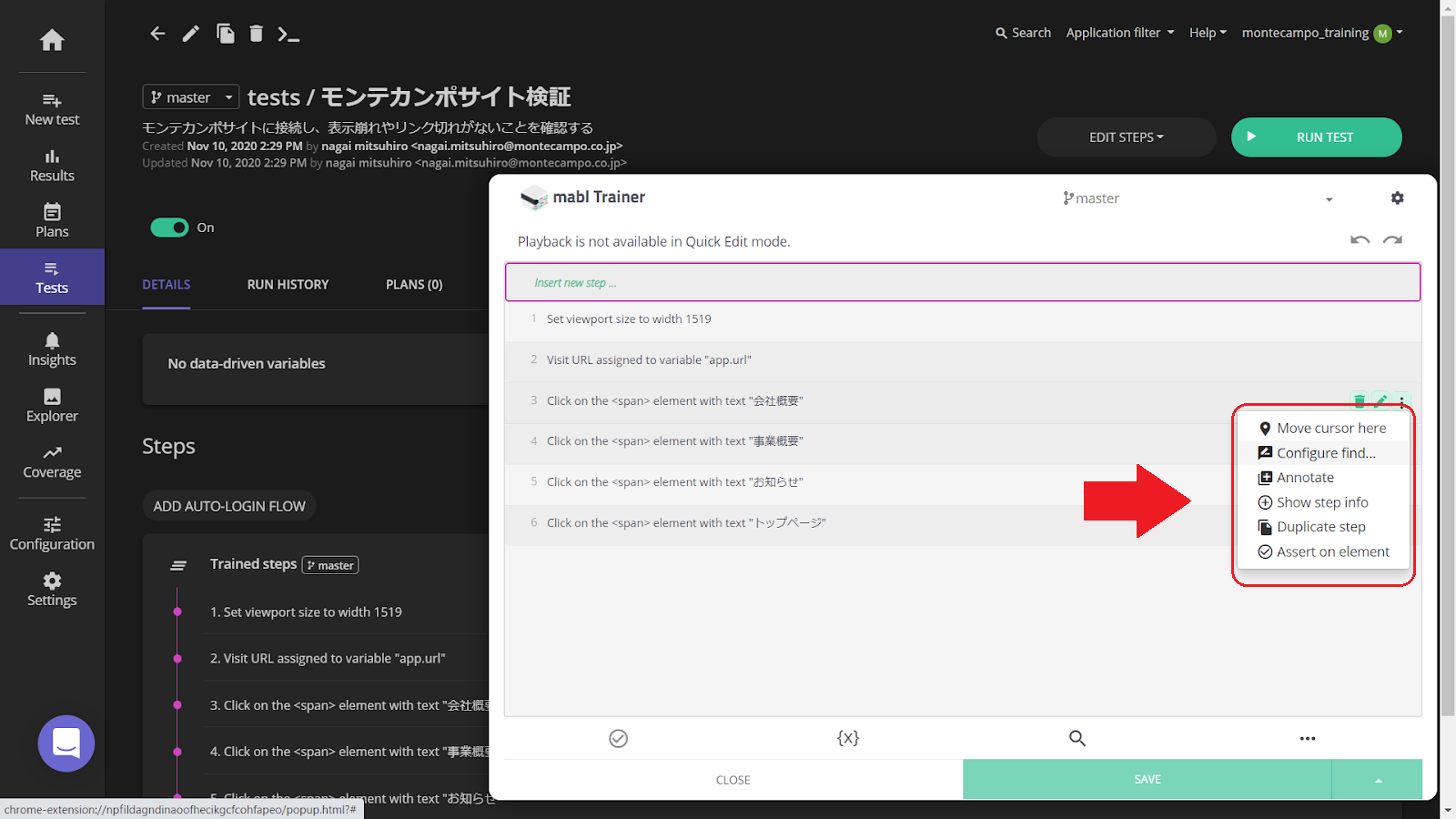Select Assert on element menu item
1456x819 pixels.
click(1322, 551)
